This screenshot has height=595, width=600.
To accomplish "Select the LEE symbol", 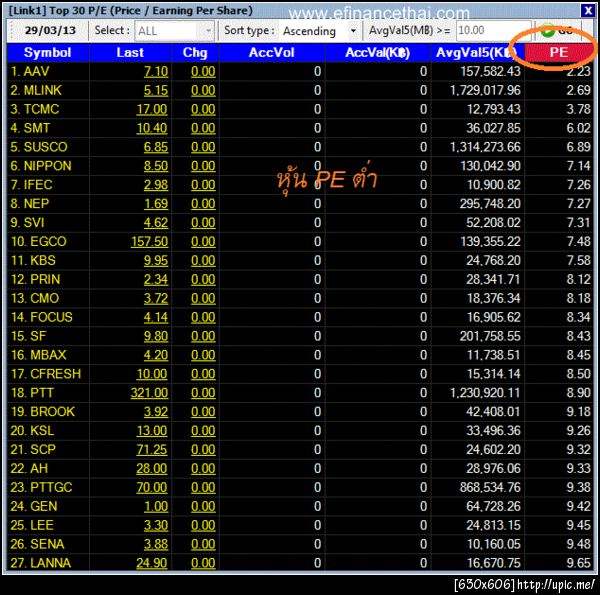I will (42, 525).
